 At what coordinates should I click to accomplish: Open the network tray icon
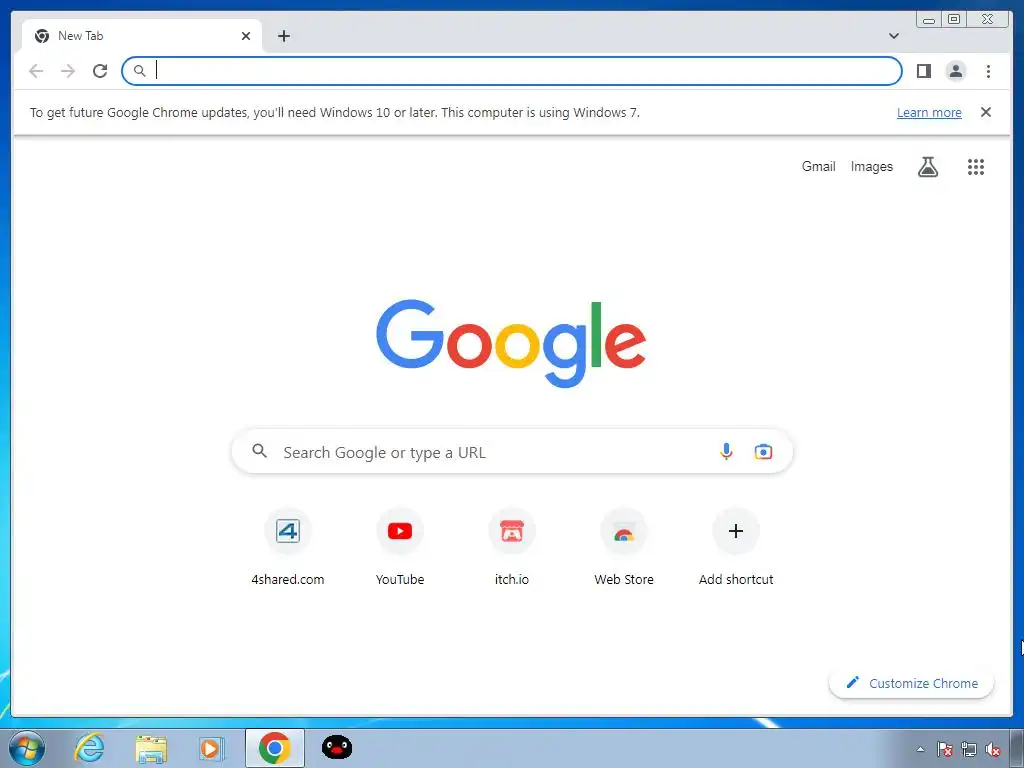[969, 749]
